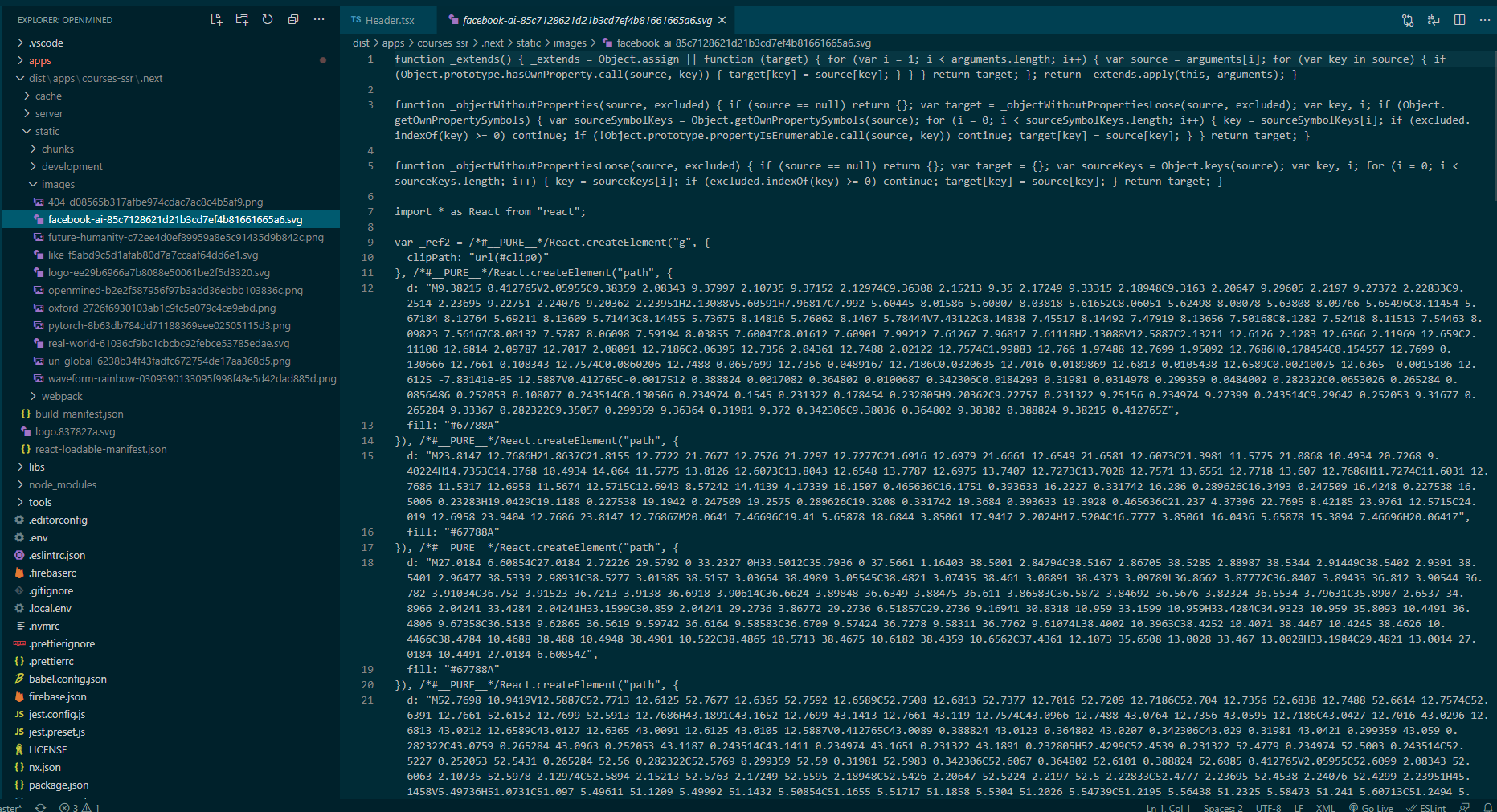
Task: Open Changes compare icon in editor toolbar
Action: tap(1408, 20)
